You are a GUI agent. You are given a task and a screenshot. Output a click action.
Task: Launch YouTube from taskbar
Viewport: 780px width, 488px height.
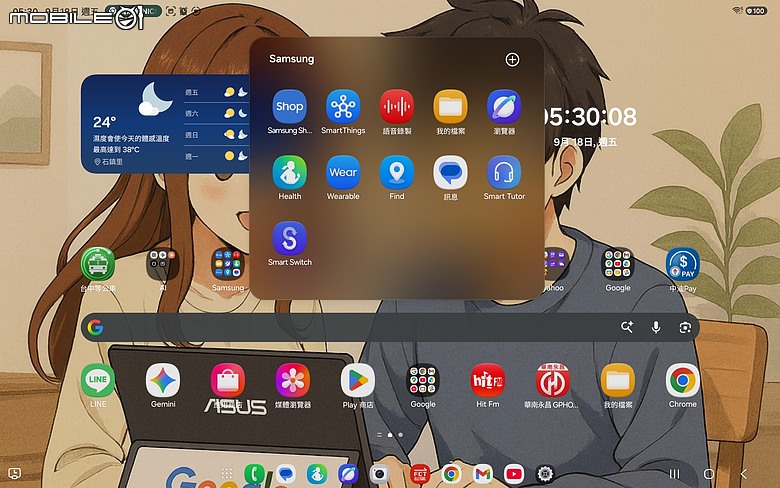514,474
